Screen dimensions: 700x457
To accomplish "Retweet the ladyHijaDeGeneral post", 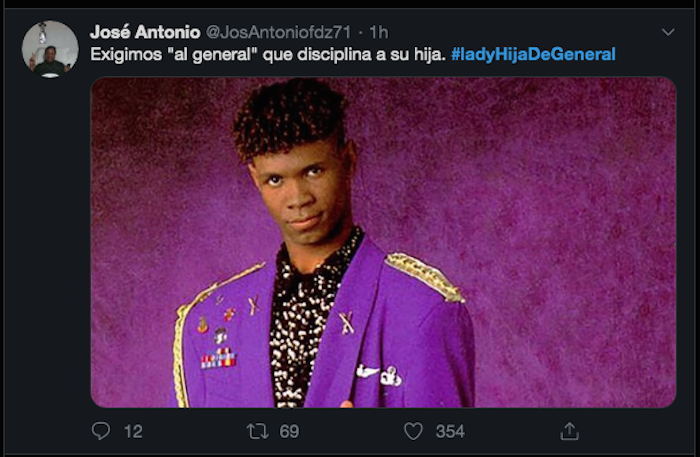I will pos(256,431).
